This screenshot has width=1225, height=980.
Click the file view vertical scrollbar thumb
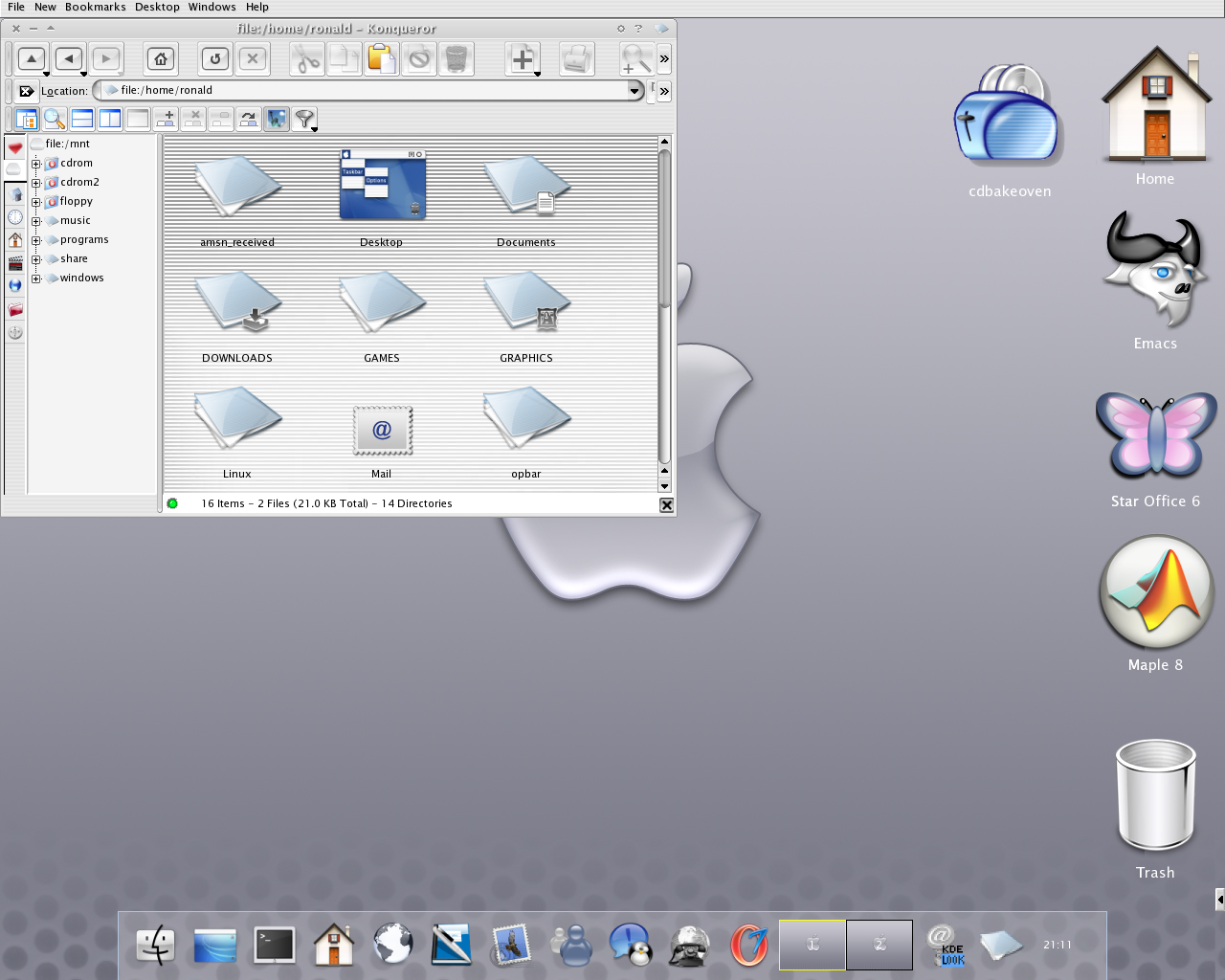pyautogui.click(x=664, y=230)
